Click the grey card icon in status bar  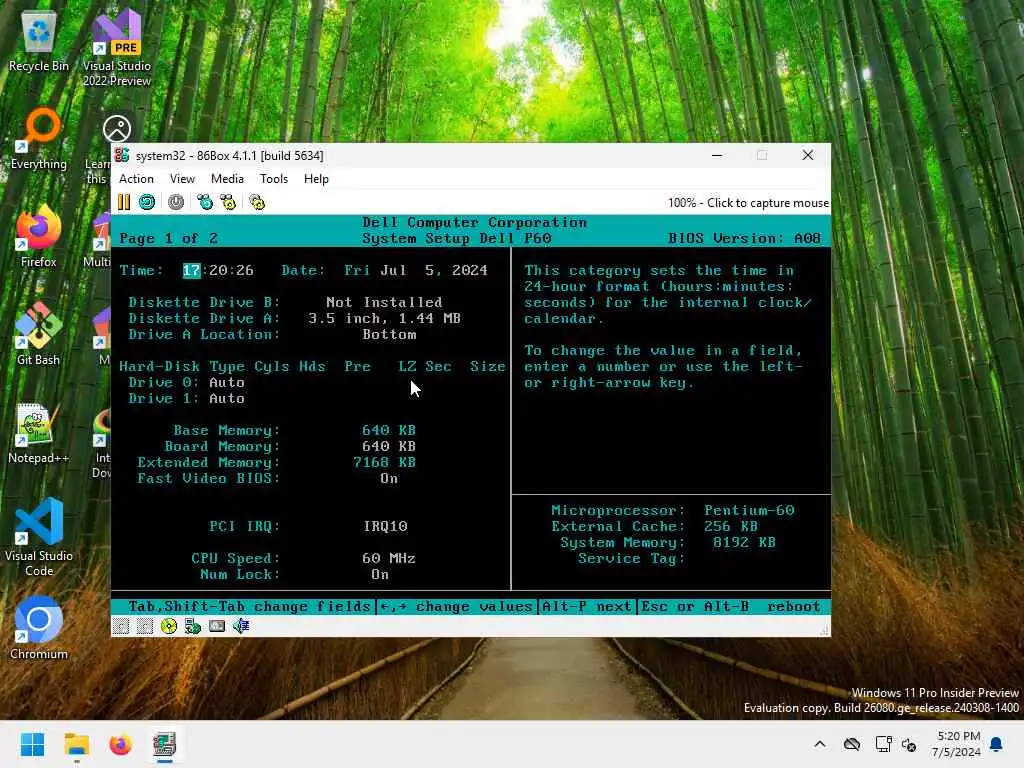[x=217, y=627]
